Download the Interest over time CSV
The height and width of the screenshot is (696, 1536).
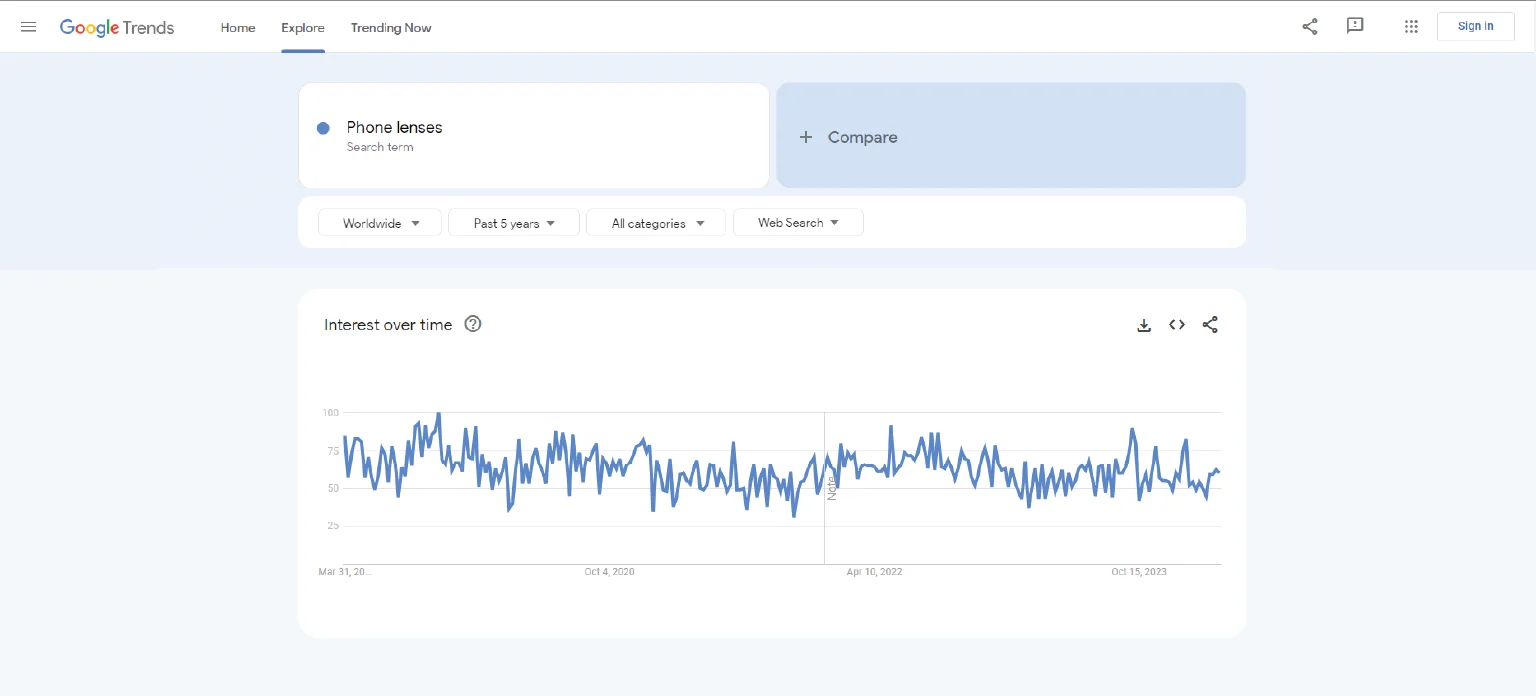(x=1144, y=325)
